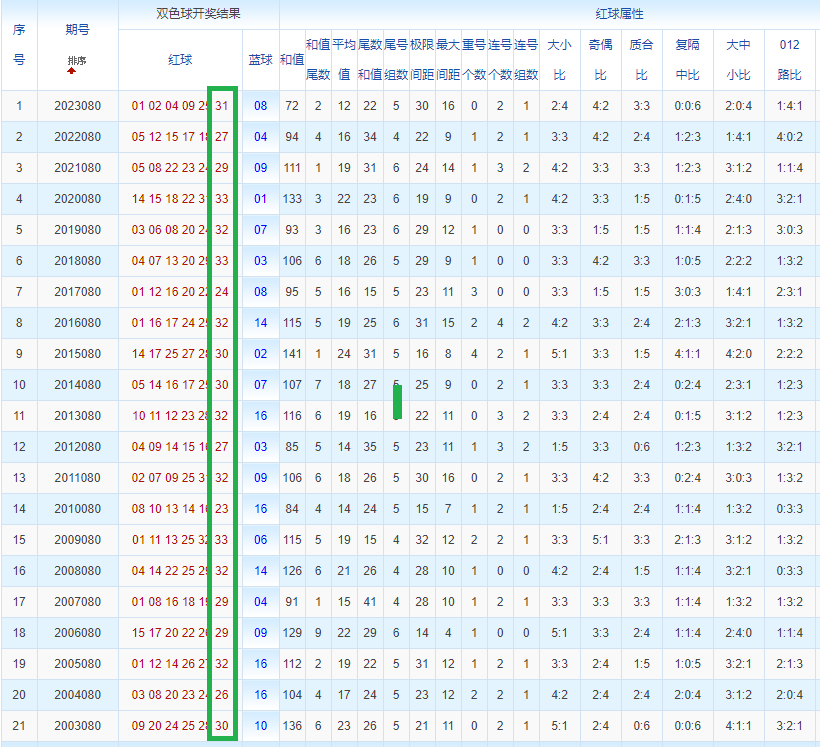Select the 红球 column header

coord(180,60)
